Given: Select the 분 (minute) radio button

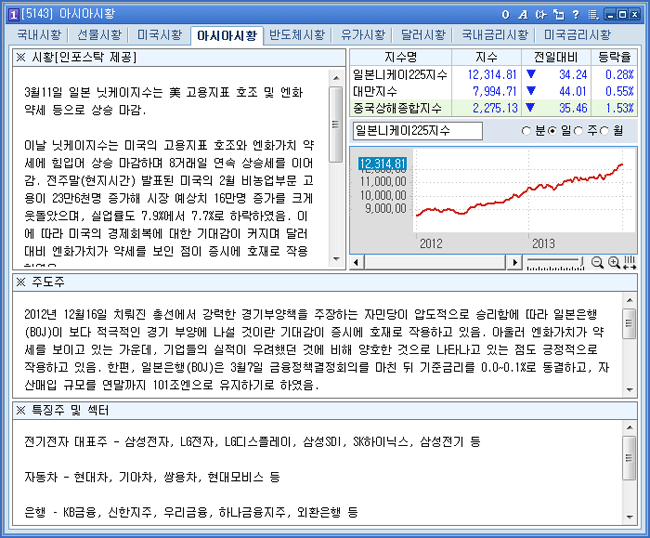Looking at the screenshot, I should (527, 131).
